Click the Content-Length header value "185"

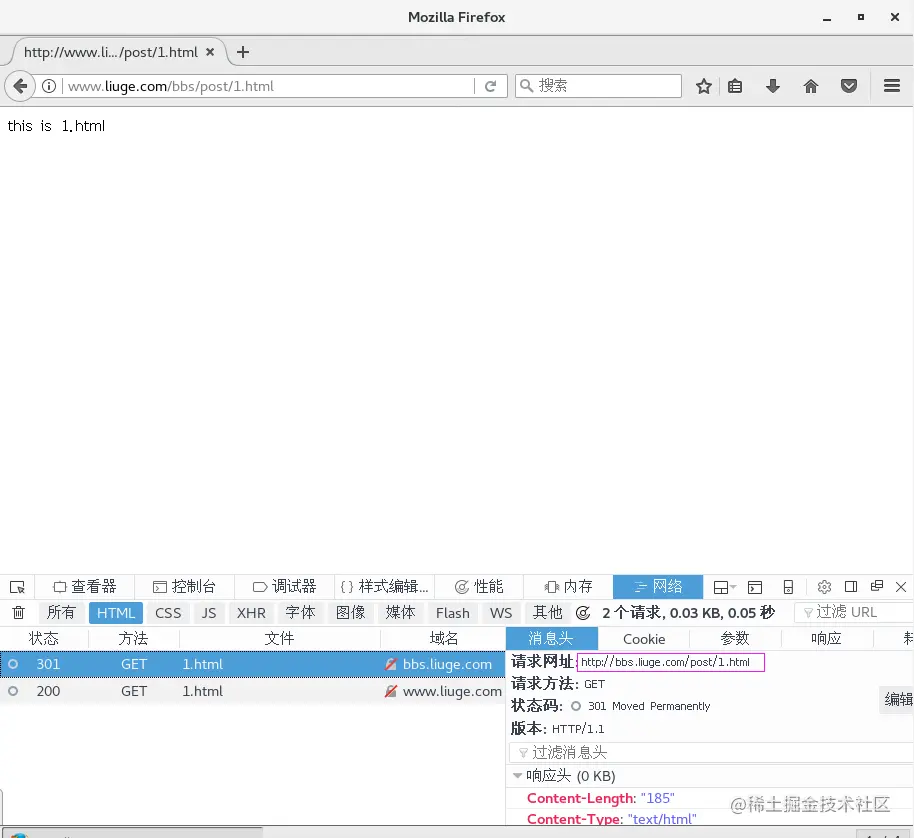[658, 798]
